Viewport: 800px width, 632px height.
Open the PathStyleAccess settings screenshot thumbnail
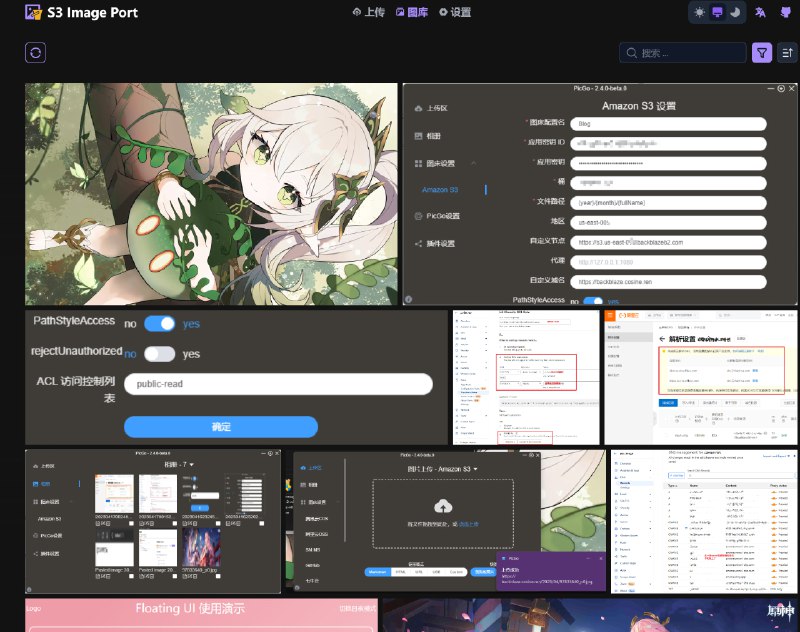pos(236,377)
